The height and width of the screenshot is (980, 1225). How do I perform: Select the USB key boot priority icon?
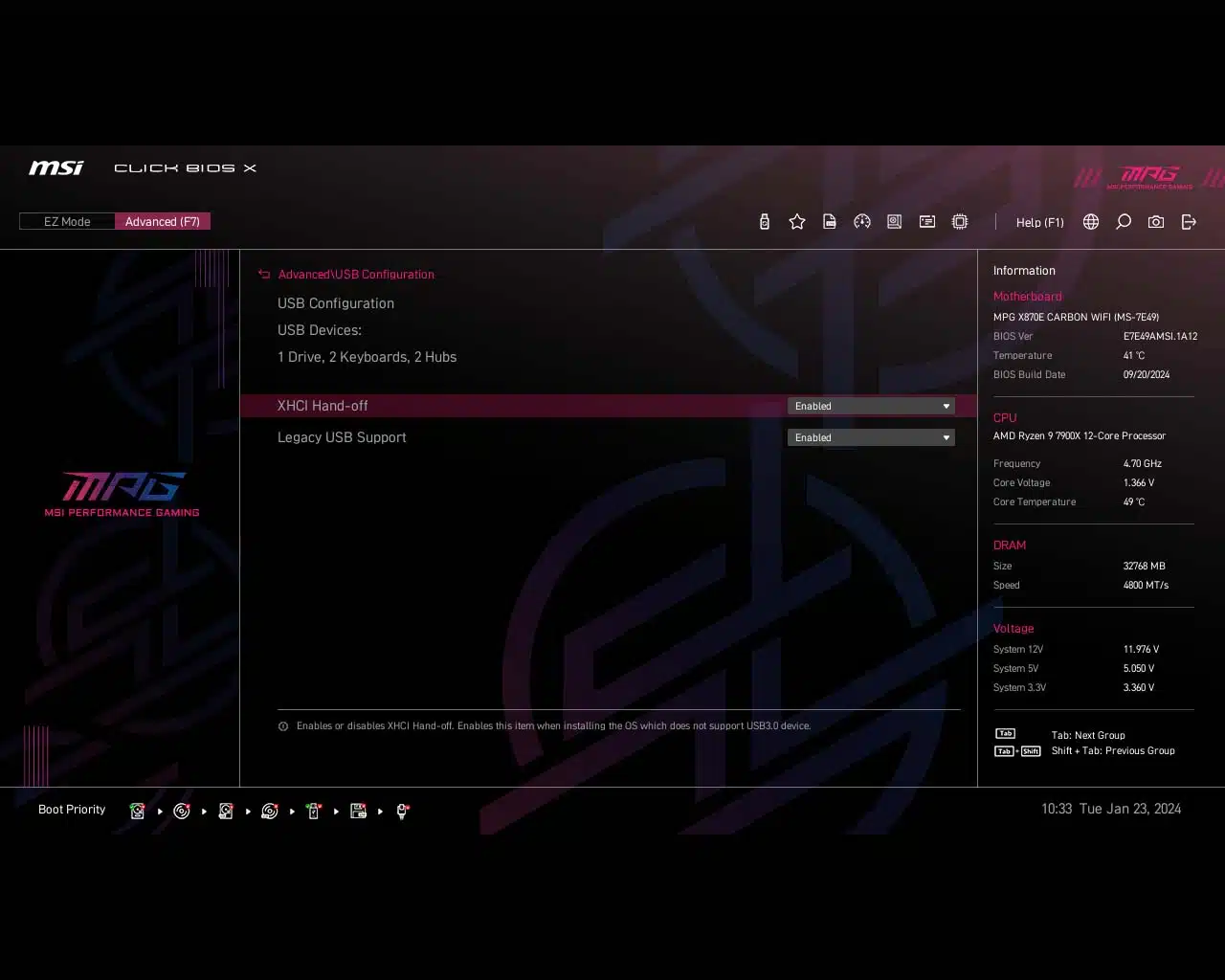click(x=314, y=812)
